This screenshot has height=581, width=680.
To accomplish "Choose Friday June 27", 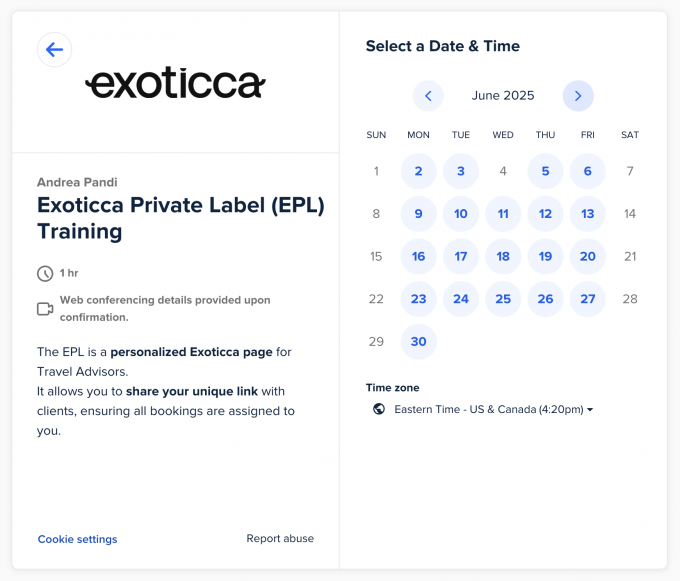I will pyautogui.click(x=588, y=299).
